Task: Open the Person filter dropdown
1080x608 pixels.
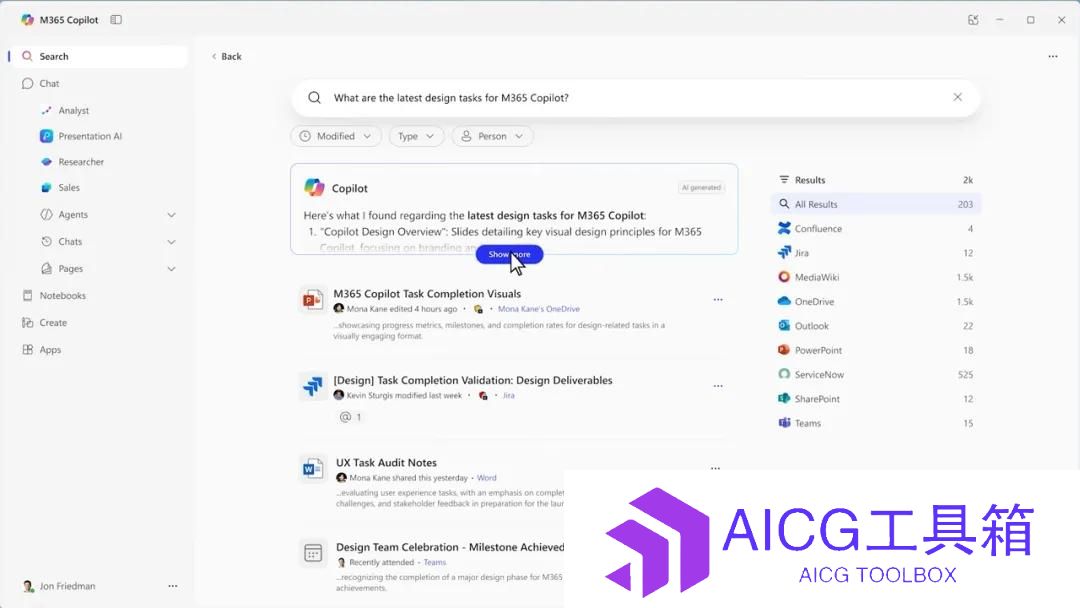Action: pos(492,136)
